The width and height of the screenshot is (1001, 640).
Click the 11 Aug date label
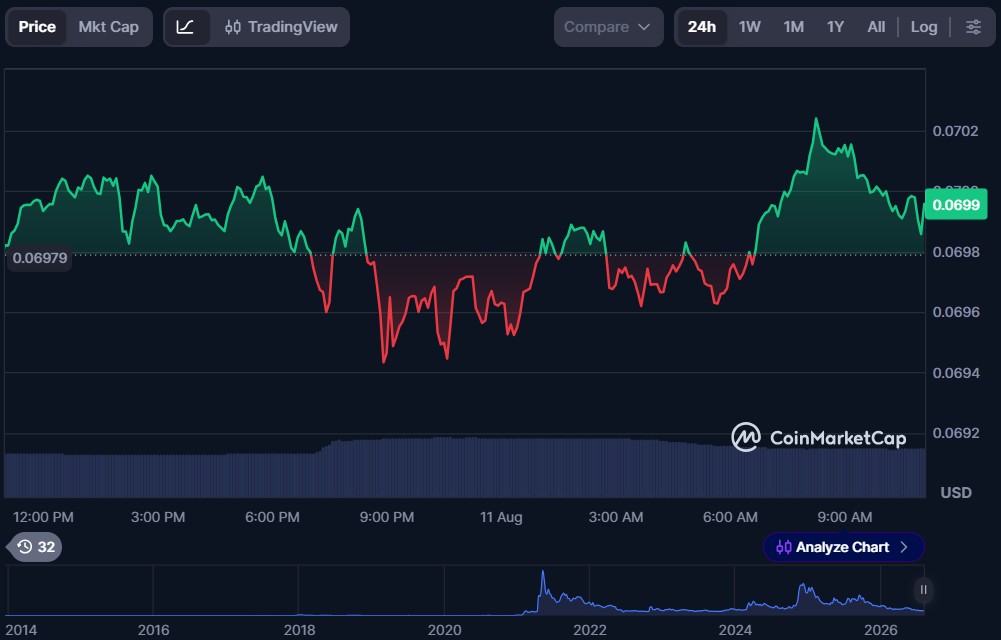(x=501, y=517)
